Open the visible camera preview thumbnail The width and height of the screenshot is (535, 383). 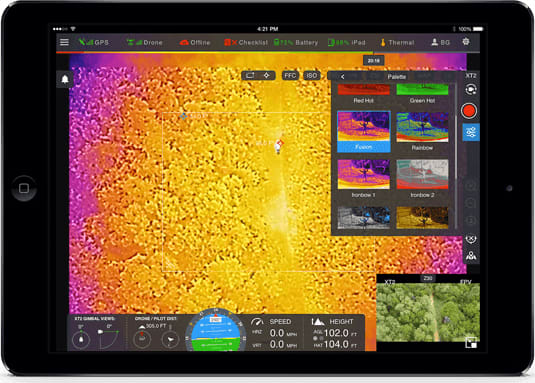[x=428, y=312]
